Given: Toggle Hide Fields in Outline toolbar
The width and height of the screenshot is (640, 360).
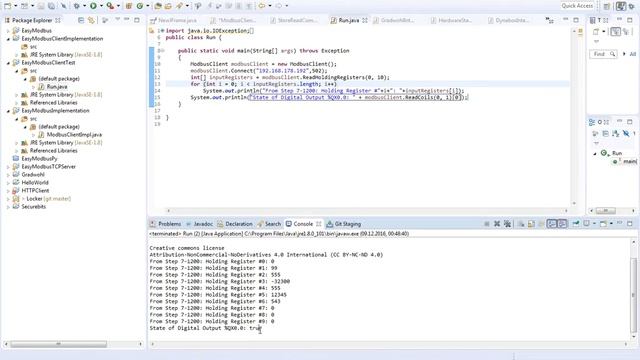Looking at the screenshot, I should (626, 133).
